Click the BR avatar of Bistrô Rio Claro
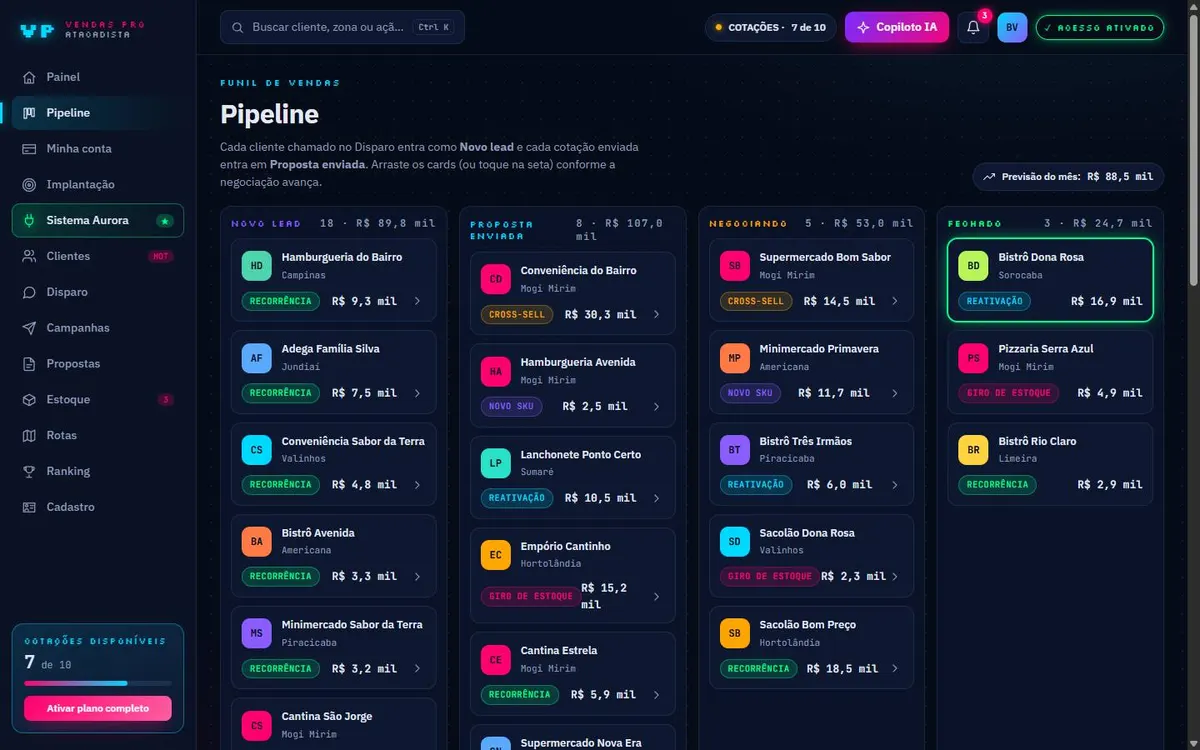This screenshot has width=1200, height=750. [x=974, y=450]
